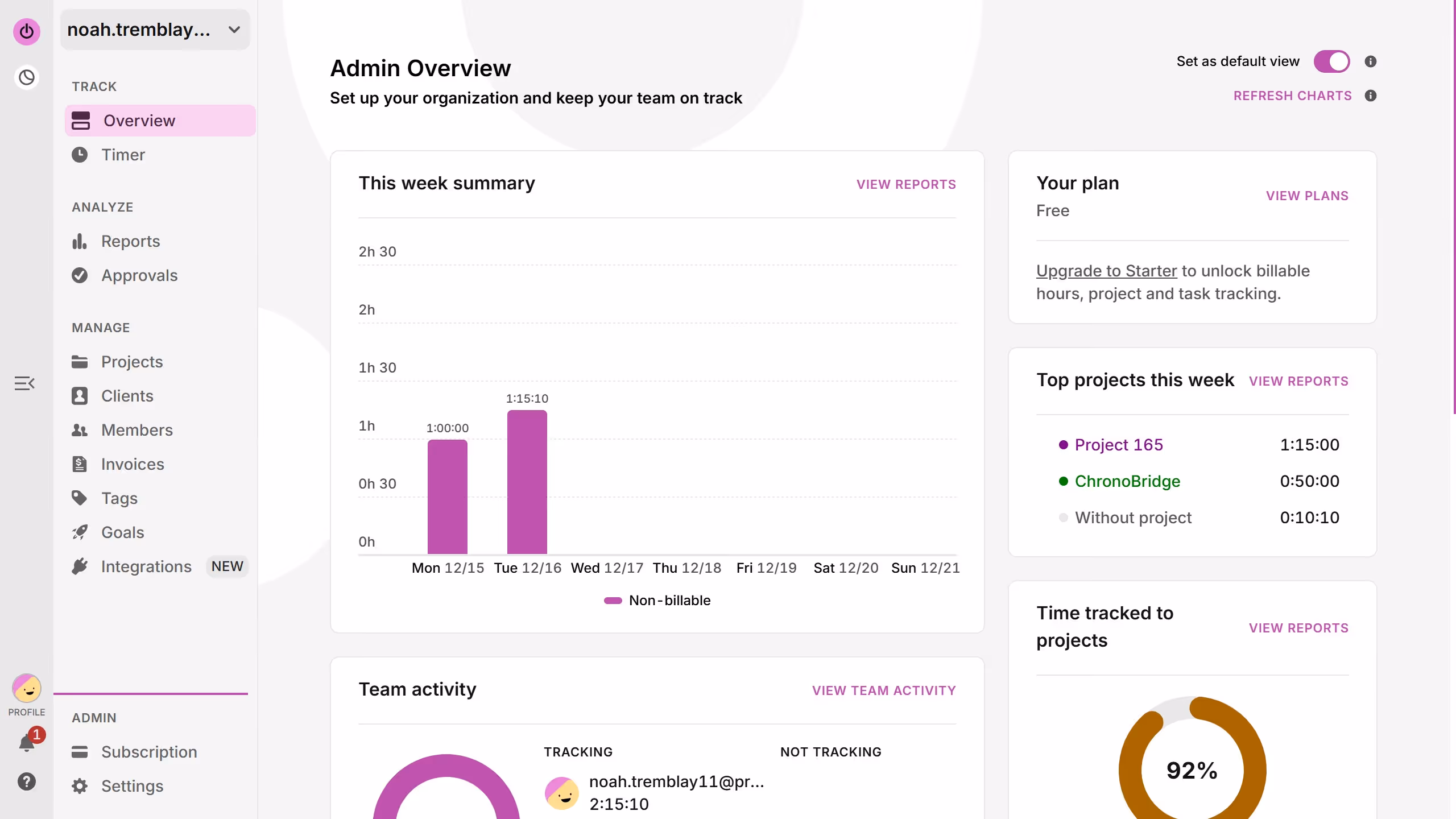Open Settings under Admin

point(160,786)
